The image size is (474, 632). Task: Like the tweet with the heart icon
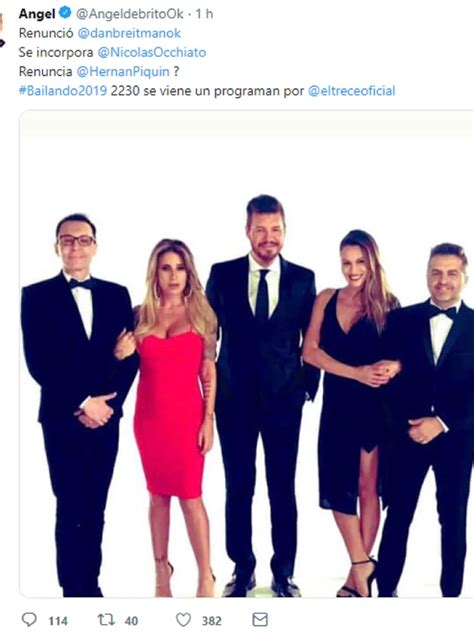coord(183,620)
